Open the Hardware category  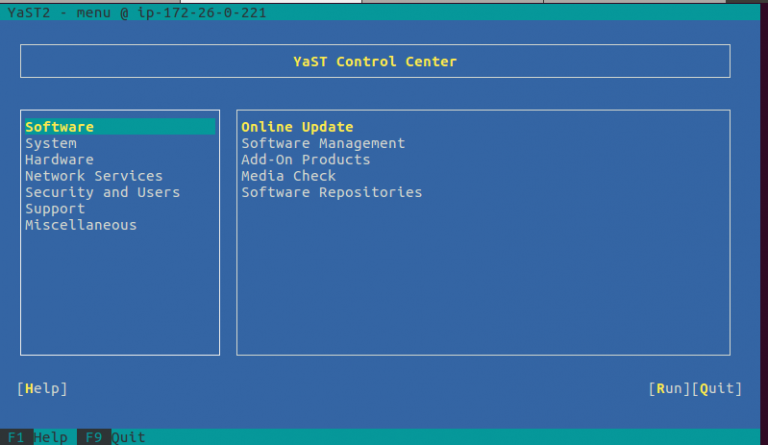point(59,160)
